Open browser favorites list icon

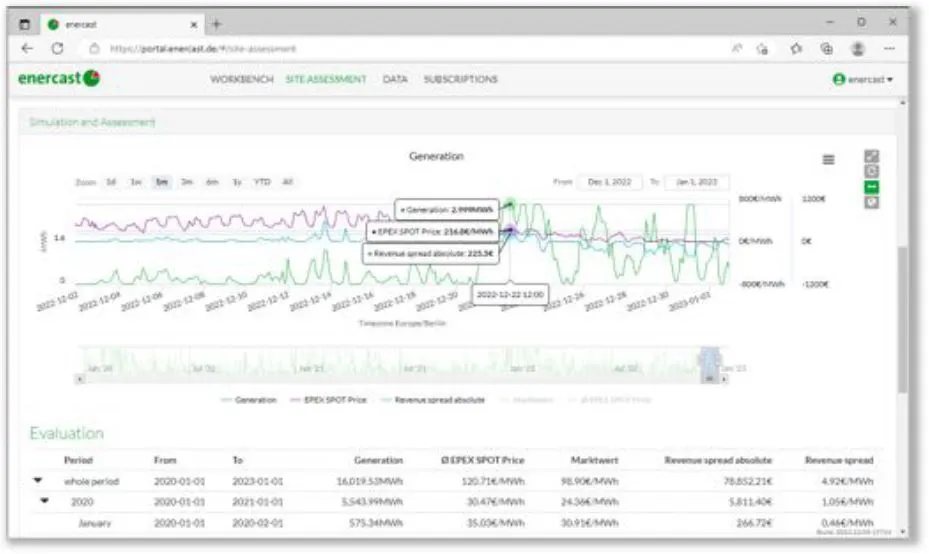click(796, 49)
